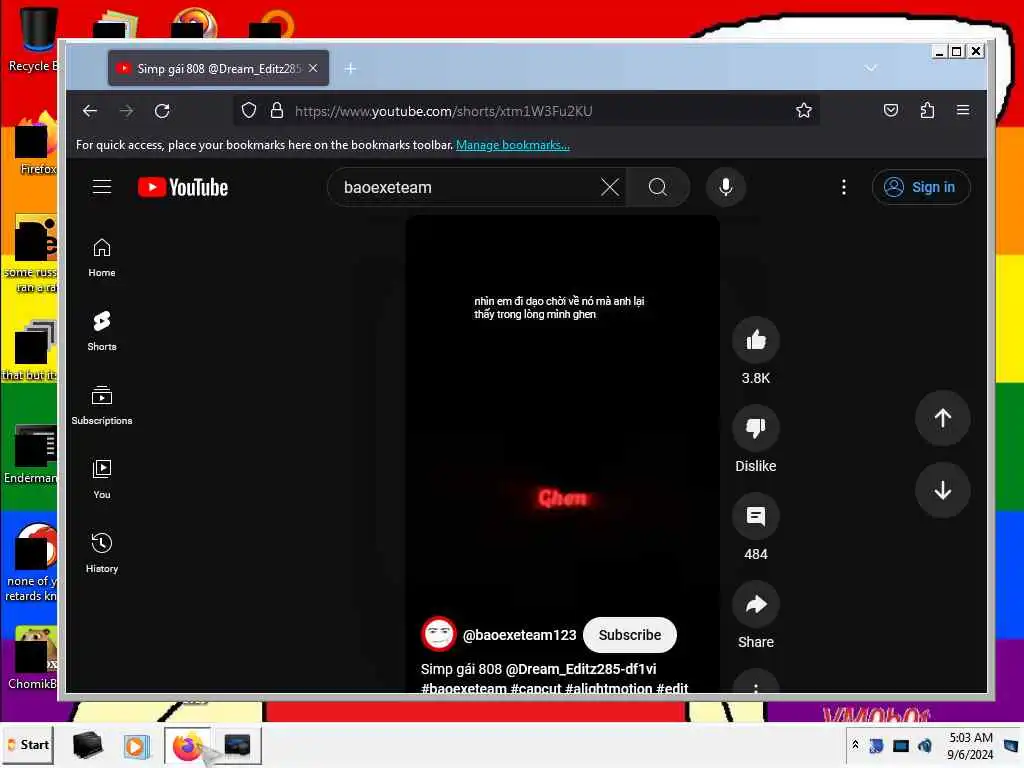Subscribe to baoexeteam123

[x=630, y=635]
